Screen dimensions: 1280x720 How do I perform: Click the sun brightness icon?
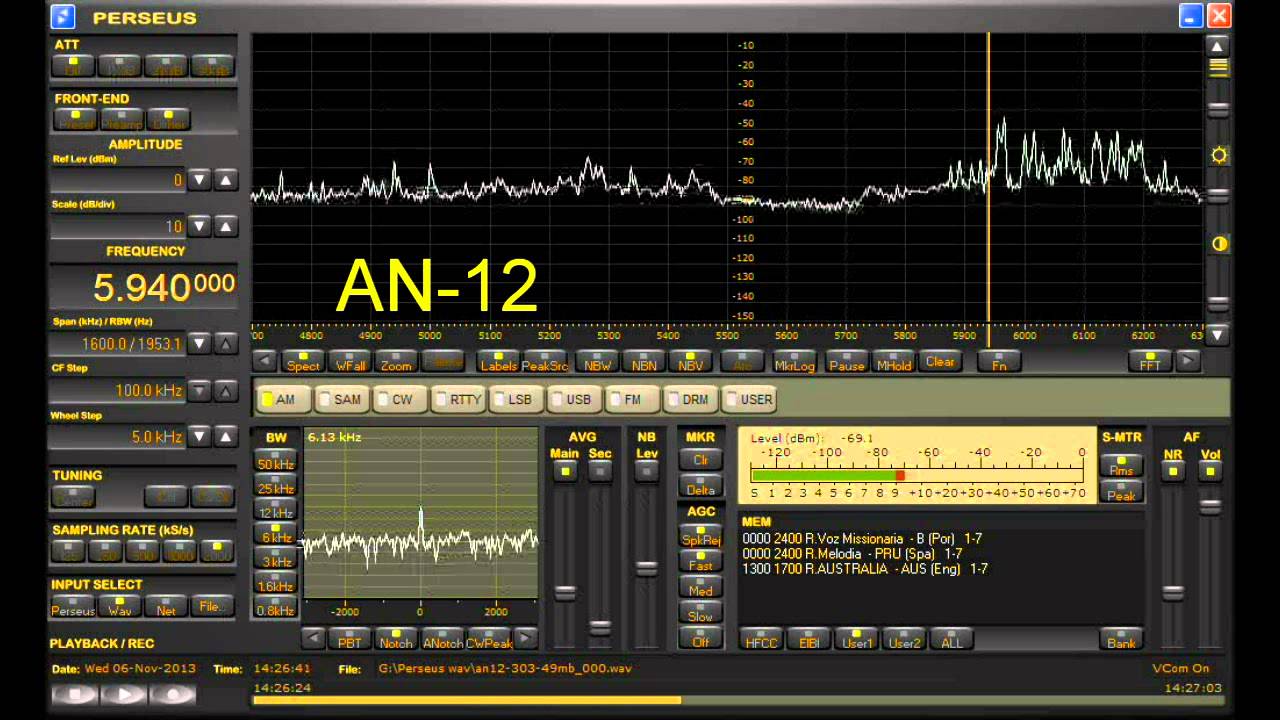pos(1218,155)
